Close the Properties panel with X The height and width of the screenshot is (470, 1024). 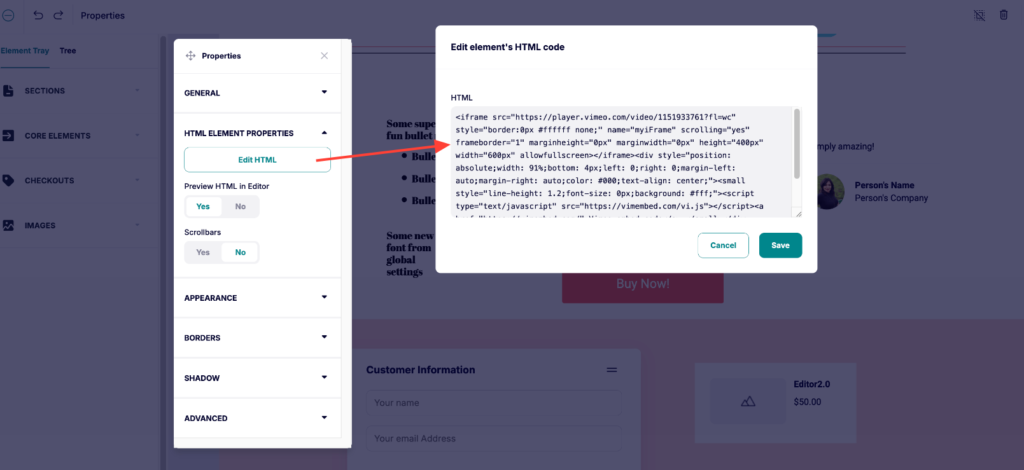coord(324,56)
